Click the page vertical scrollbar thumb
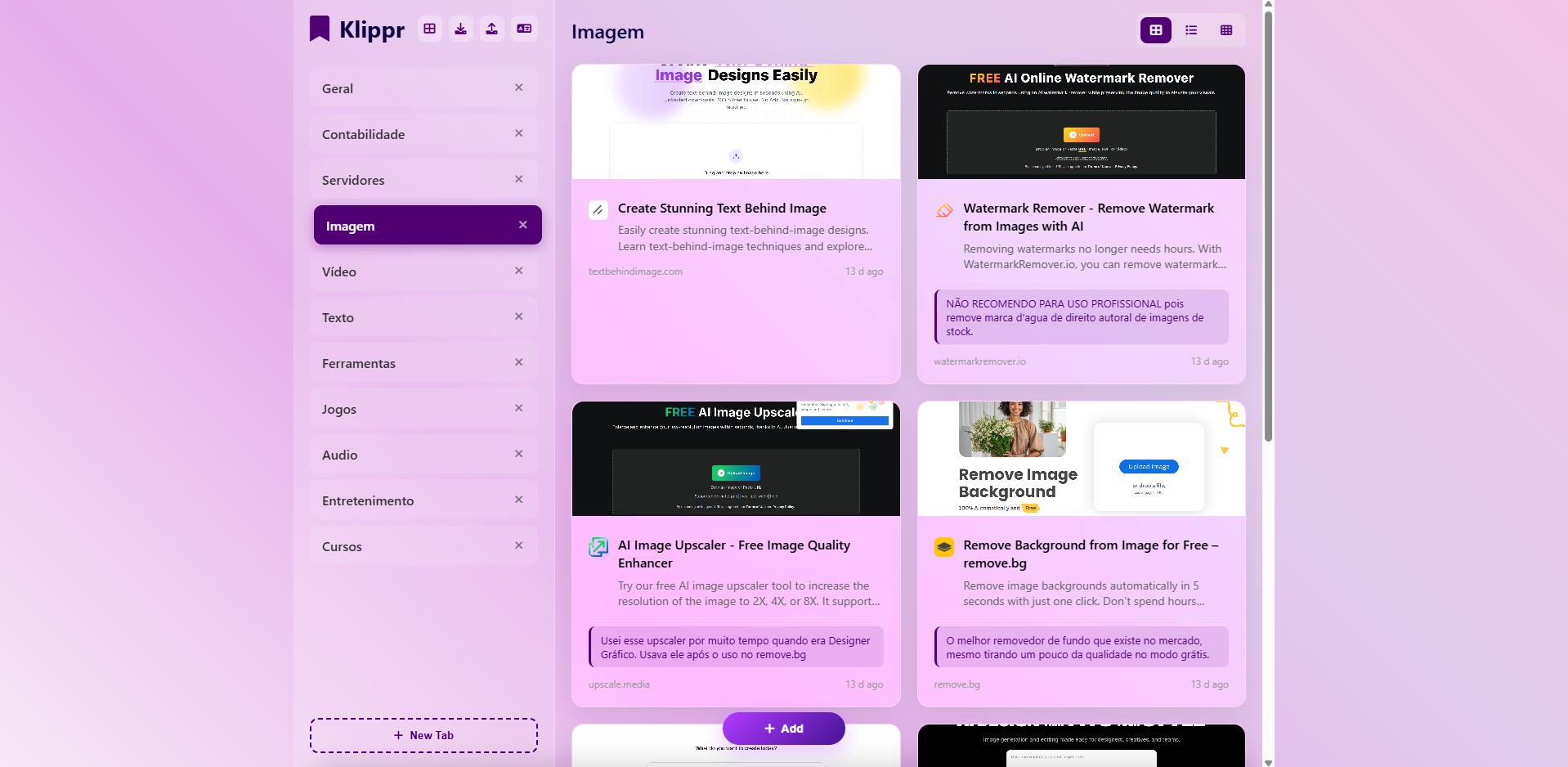The image size is (1568, 767). point(1268,221)
